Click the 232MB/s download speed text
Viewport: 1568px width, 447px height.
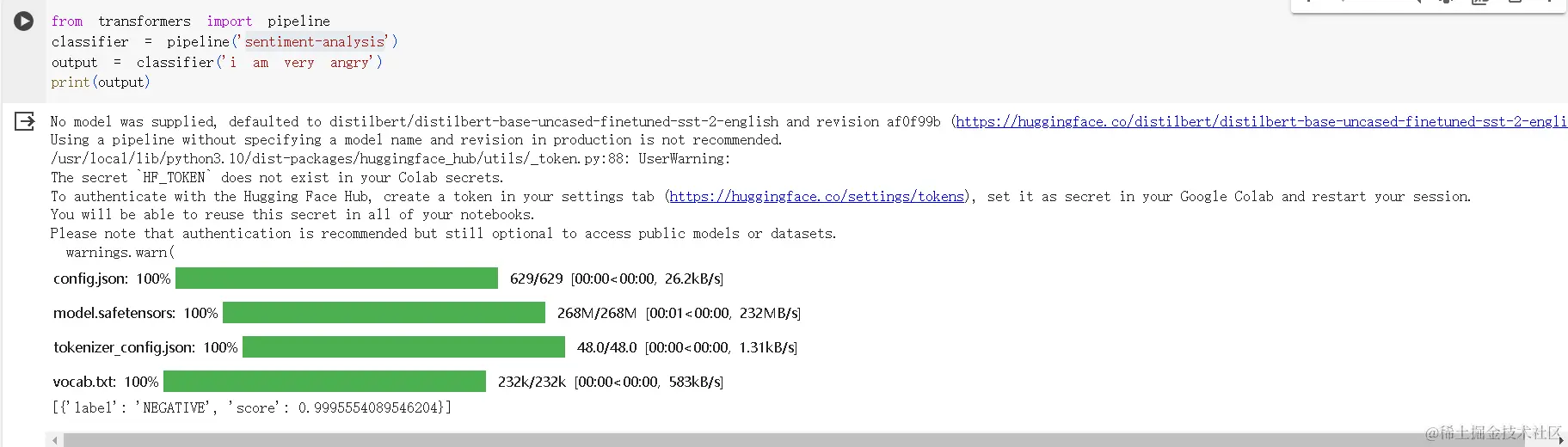pos(769,313)
